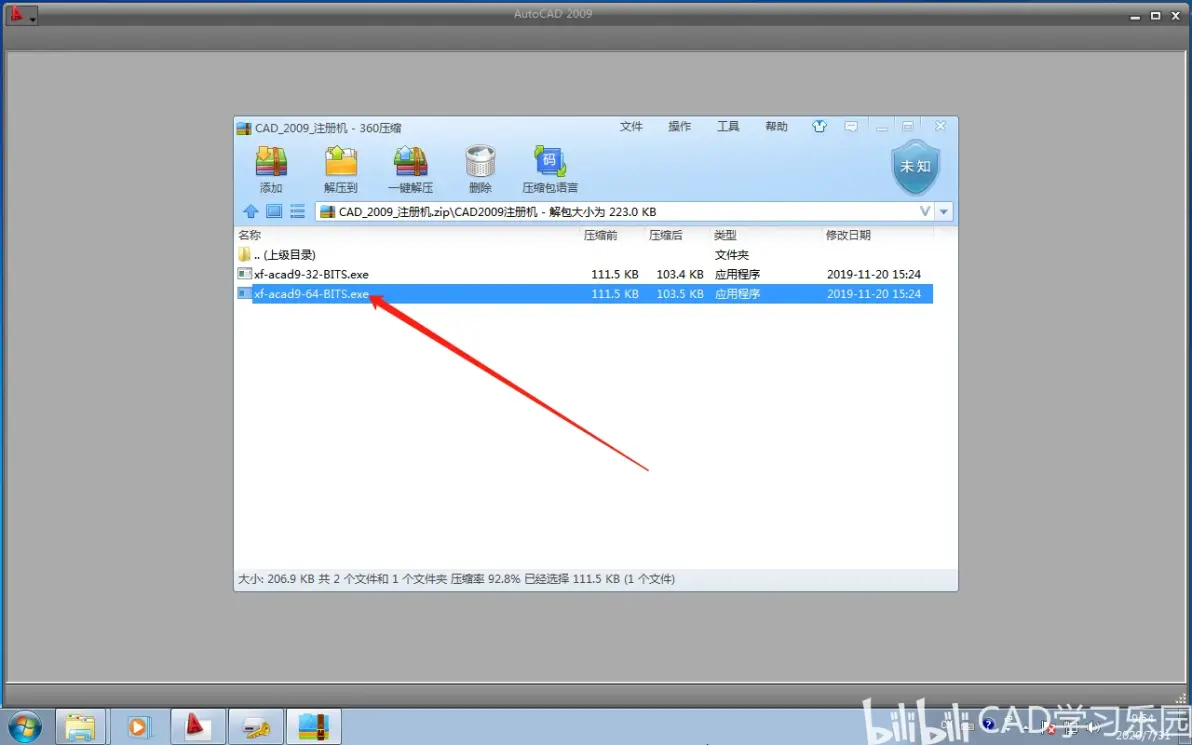Open the 压缩包语言 archive language tool

click(x=550, y=169)
